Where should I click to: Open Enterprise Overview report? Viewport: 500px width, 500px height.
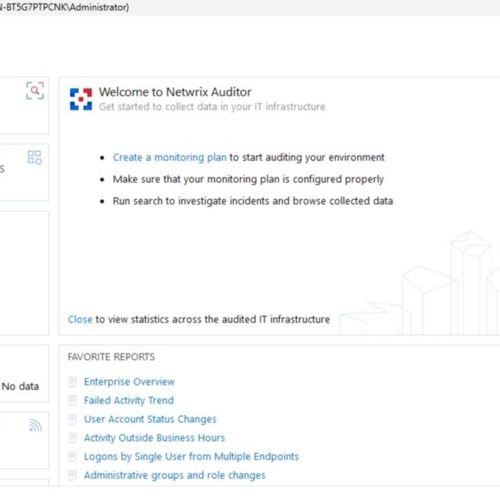click(x=129, y=382)
